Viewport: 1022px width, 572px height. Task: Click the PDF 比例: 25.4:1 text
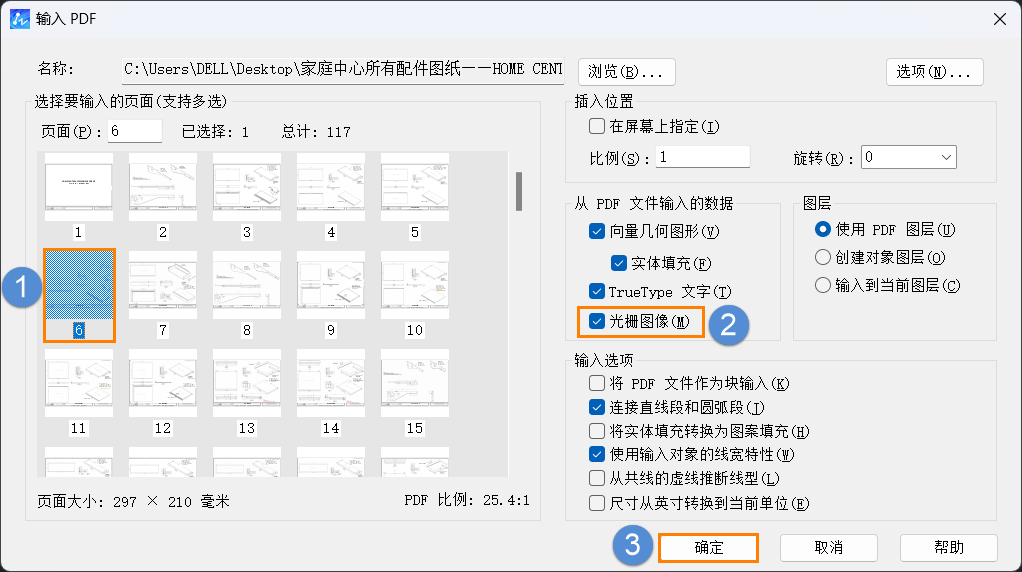[x=467, y=500]
